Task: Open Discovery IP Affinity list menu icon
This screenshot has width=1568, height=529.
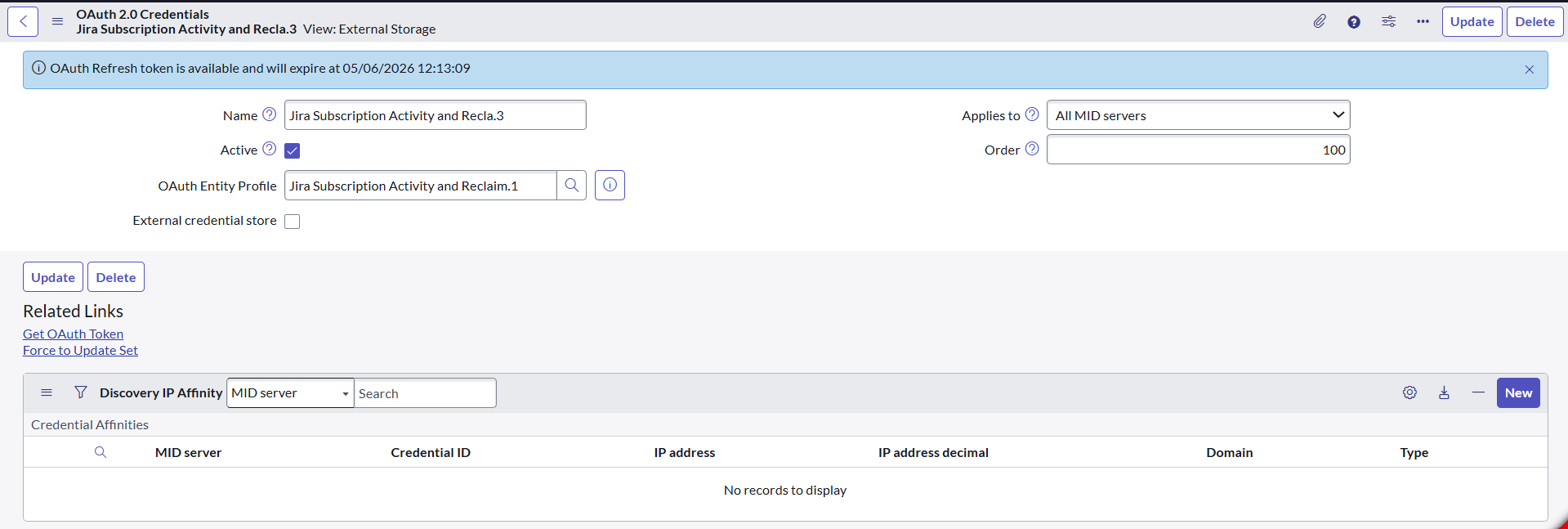Action: coord(47,392)
